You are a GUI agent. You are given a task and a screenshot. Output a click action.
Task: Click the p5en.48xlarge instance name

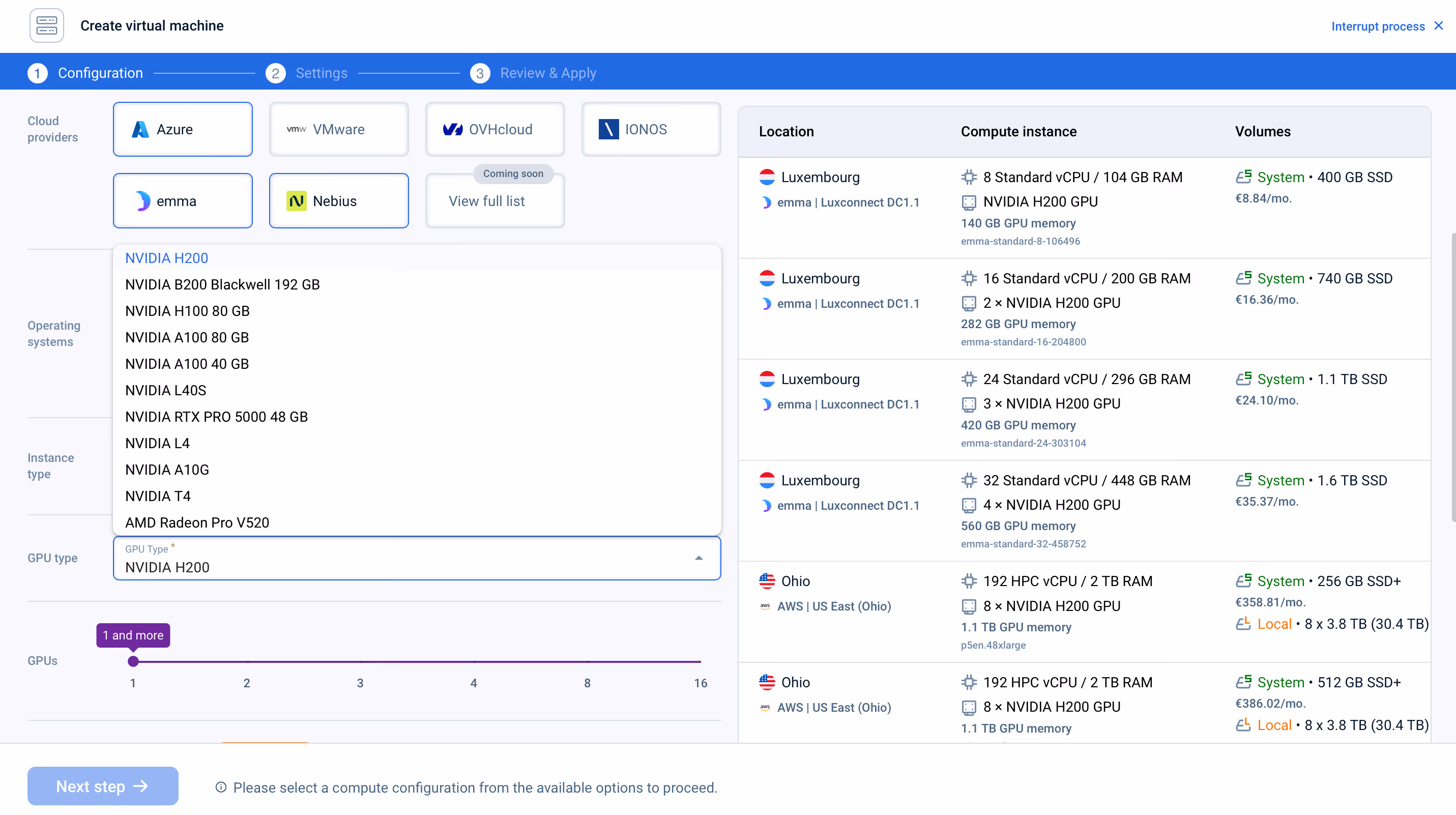pyautogui.click(x=993, y=645)
